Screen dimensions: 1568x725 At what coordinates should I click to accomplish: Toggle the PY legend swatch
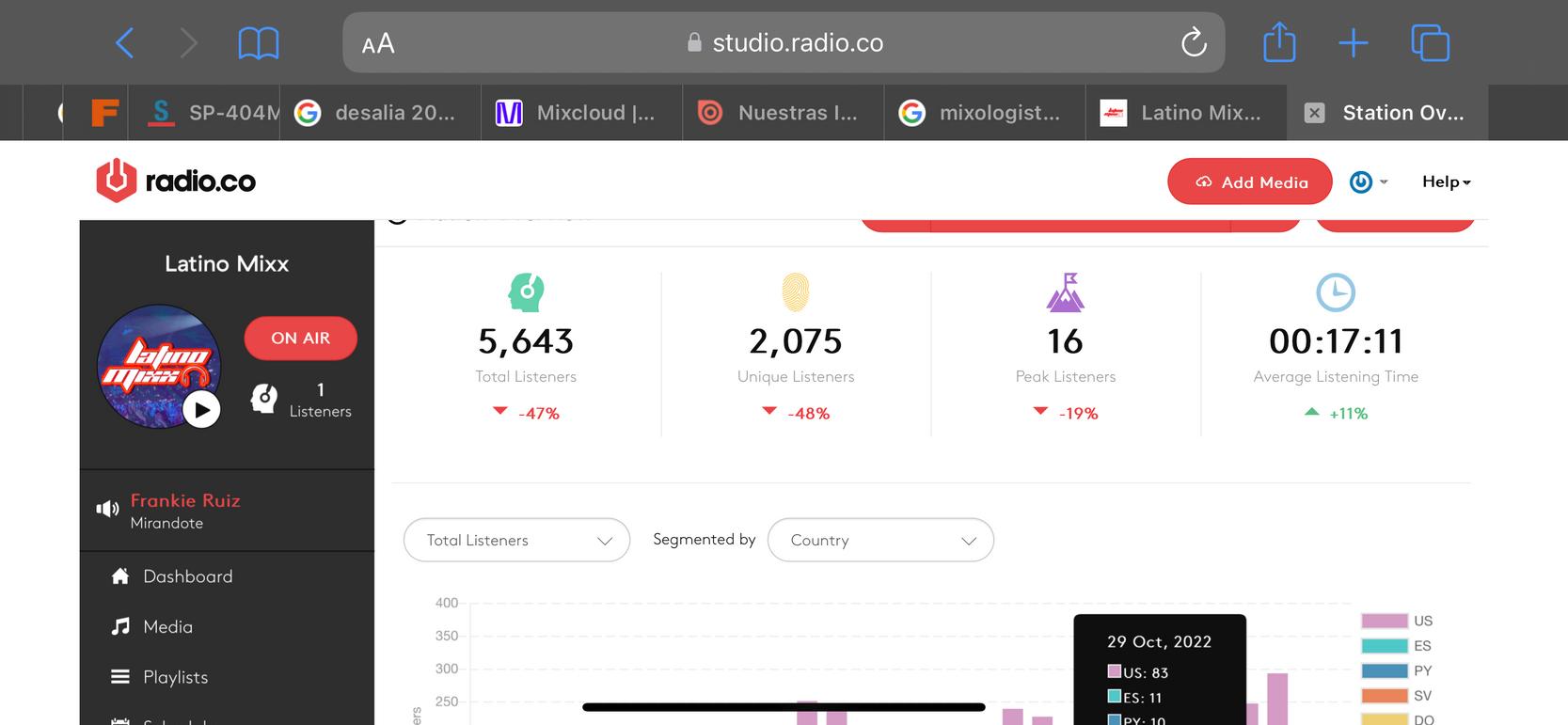click(1385, 670)
